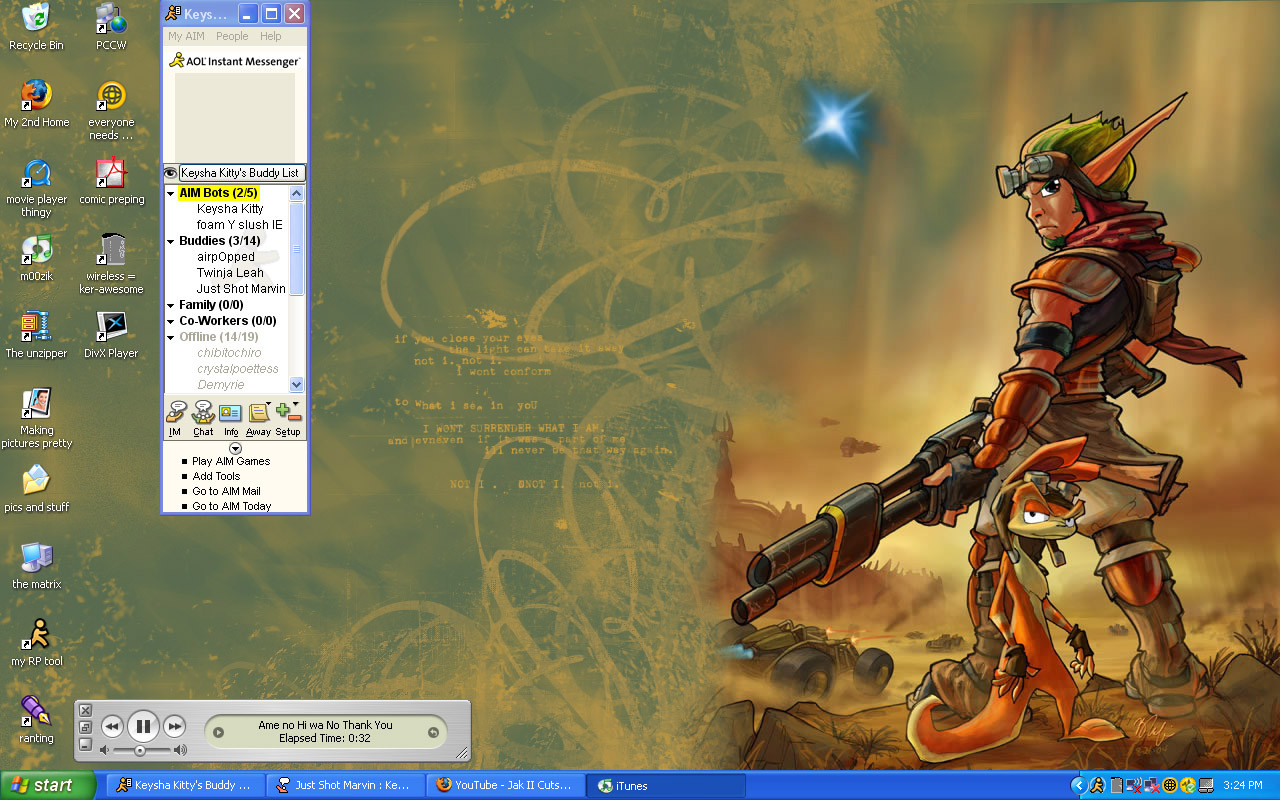
Task: Click the iTunes display left arrow button
Action: coord(219,732)
